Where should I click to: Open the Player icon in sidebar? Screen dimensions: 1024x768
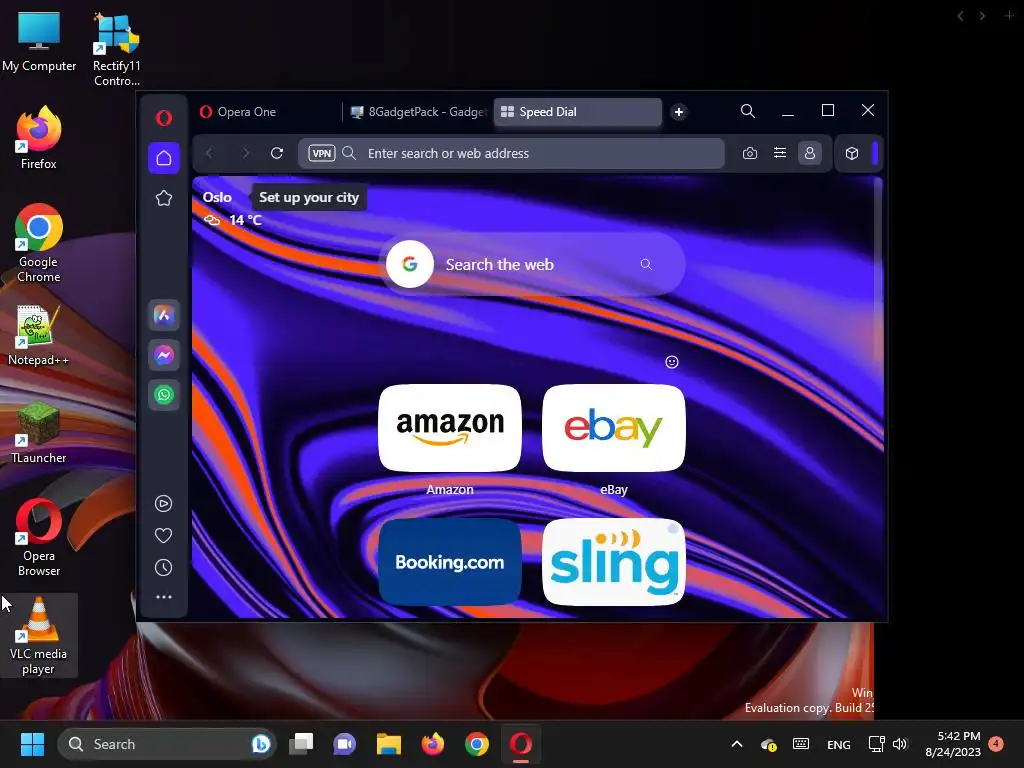163,504
